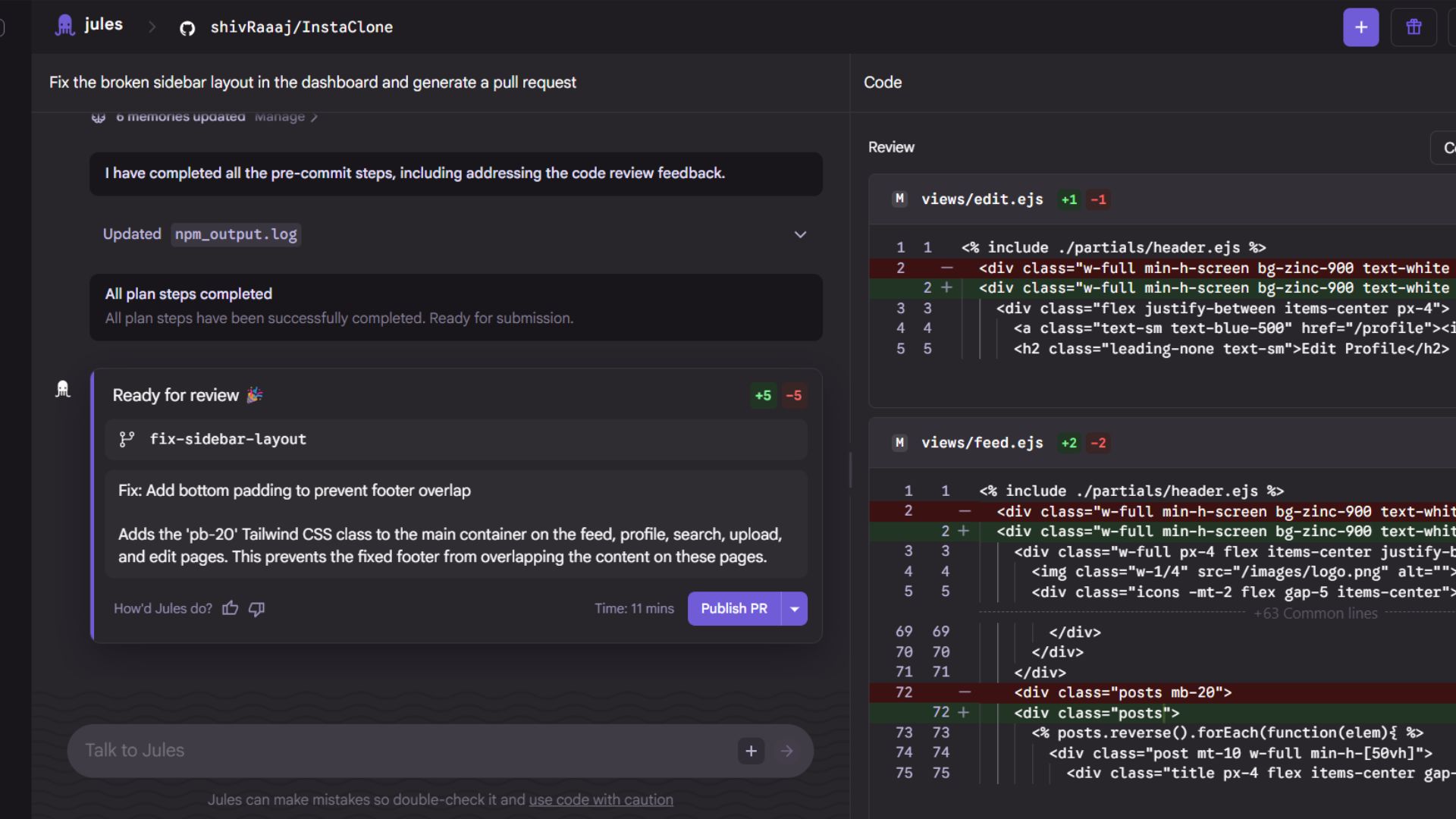This screenshot has height=819, width=1456.
Task: Open the gift icon in top bar
Action: tap(1414, 27)
